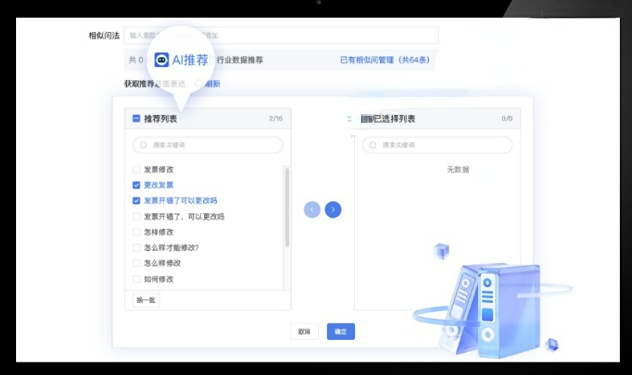Click the 相似问法 input field
Image resolution: width=632 pixels, height=375 pixels.
coord(281,35)
